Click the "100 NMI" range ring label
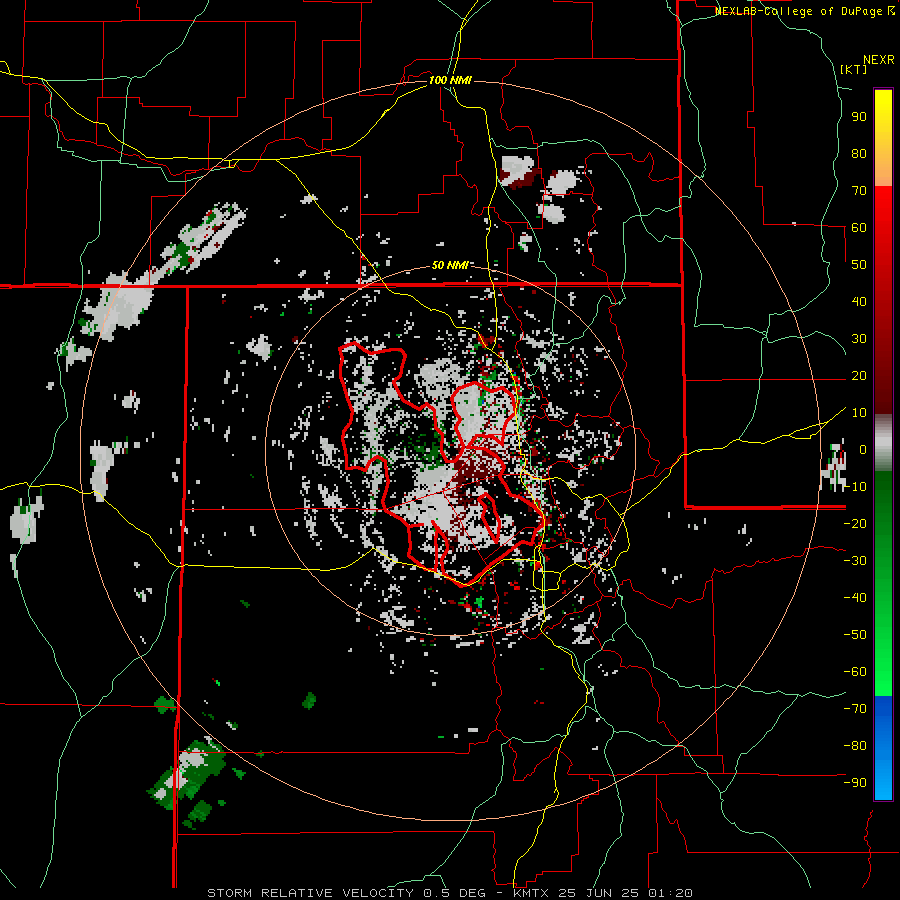Viewport: 900px width, 900px height. (x=450, y=80)
